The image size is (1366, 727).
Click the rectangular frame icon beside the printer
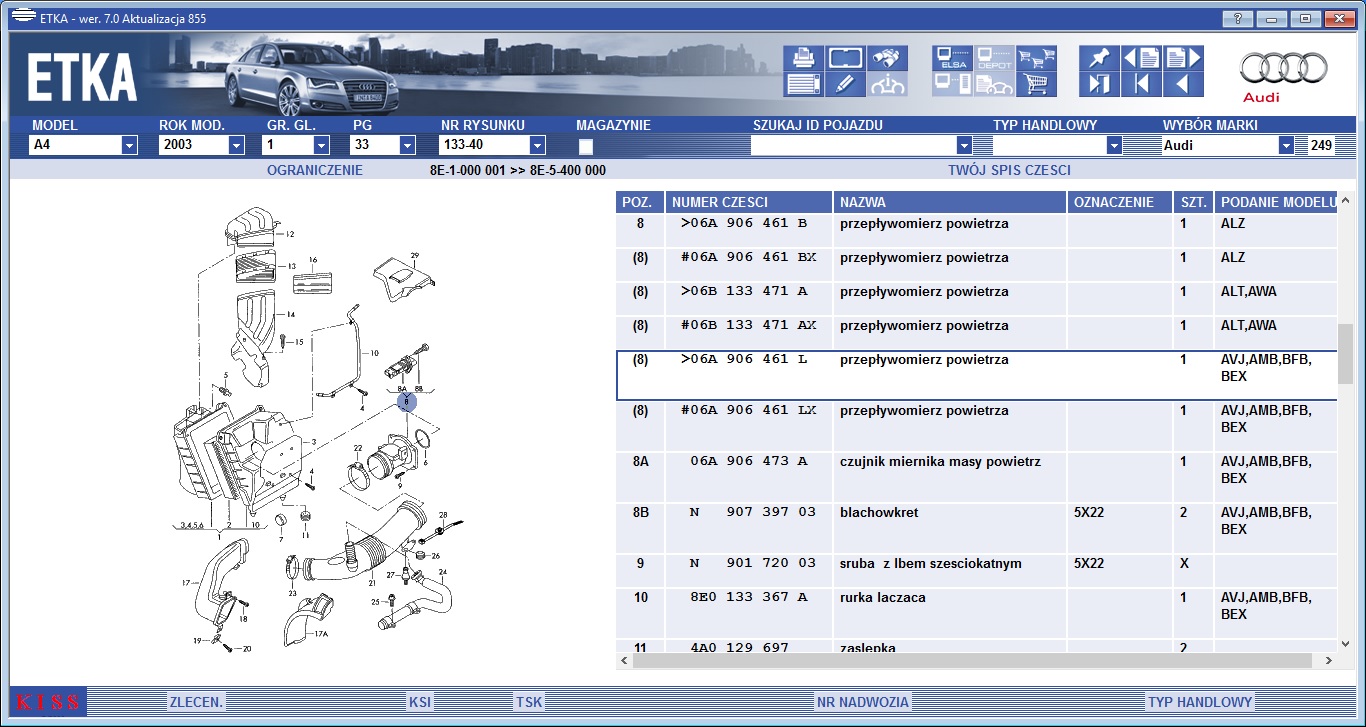(x=846, y=58)
